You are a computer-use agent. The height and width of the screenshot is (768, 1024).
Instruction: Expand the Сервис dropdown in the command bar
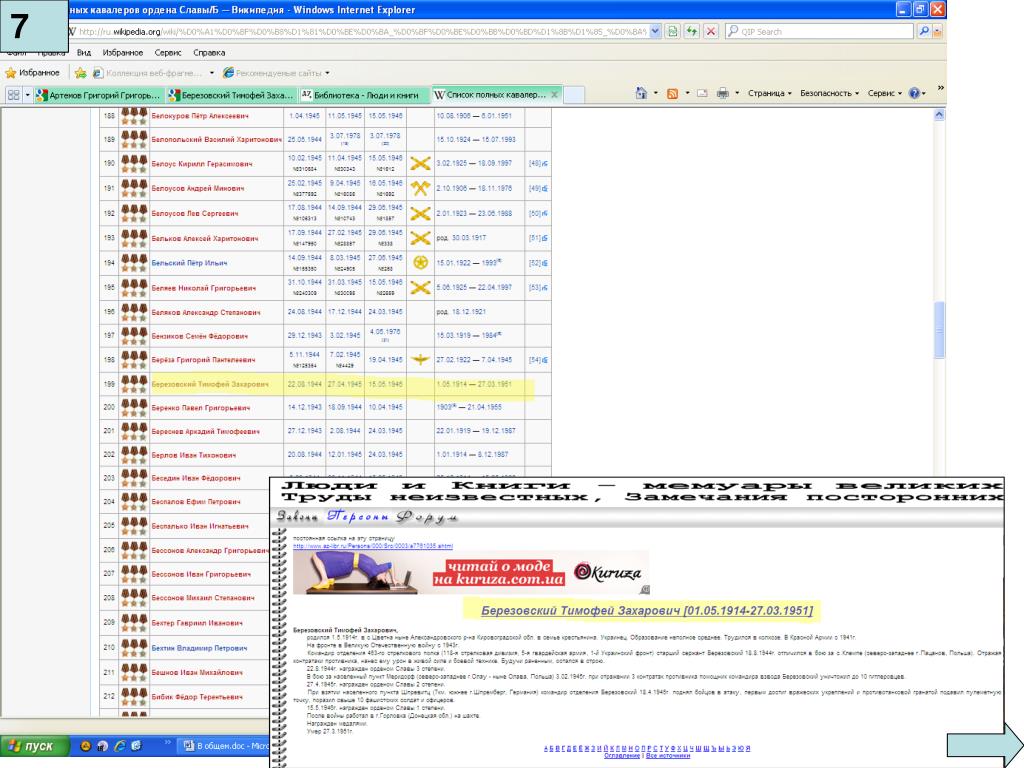point(885,93)
